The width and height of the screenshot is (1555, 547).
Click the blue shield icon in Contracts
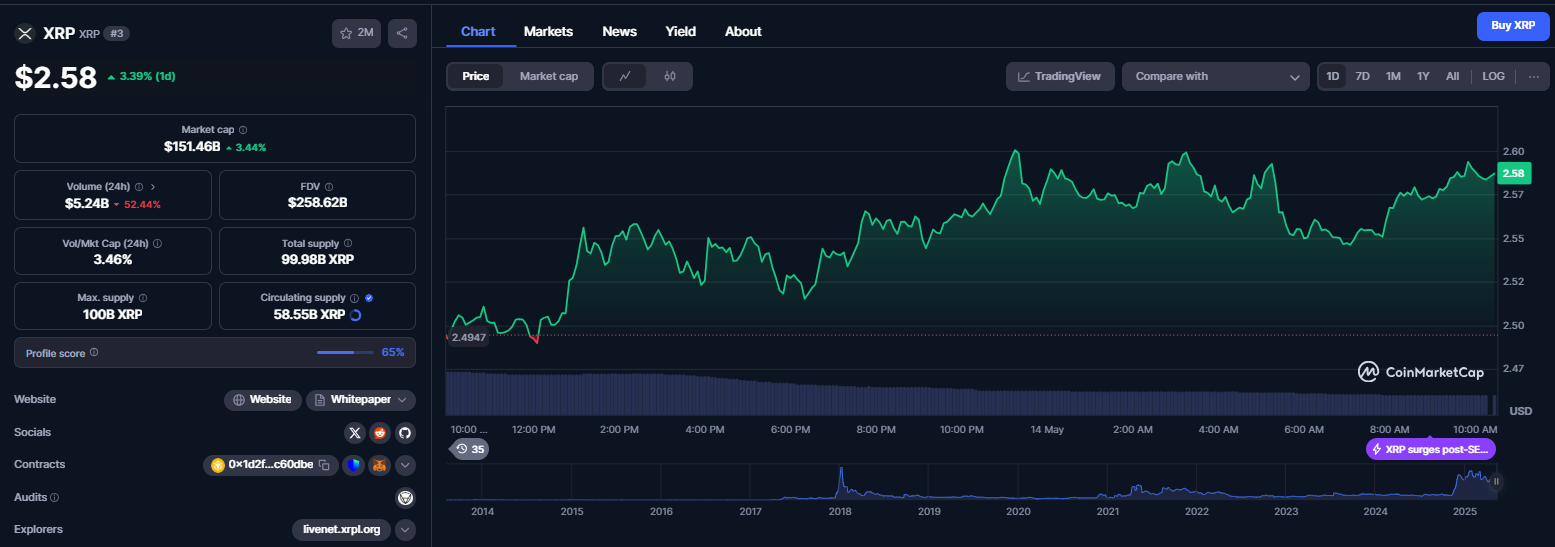click(x=353, y=465)
